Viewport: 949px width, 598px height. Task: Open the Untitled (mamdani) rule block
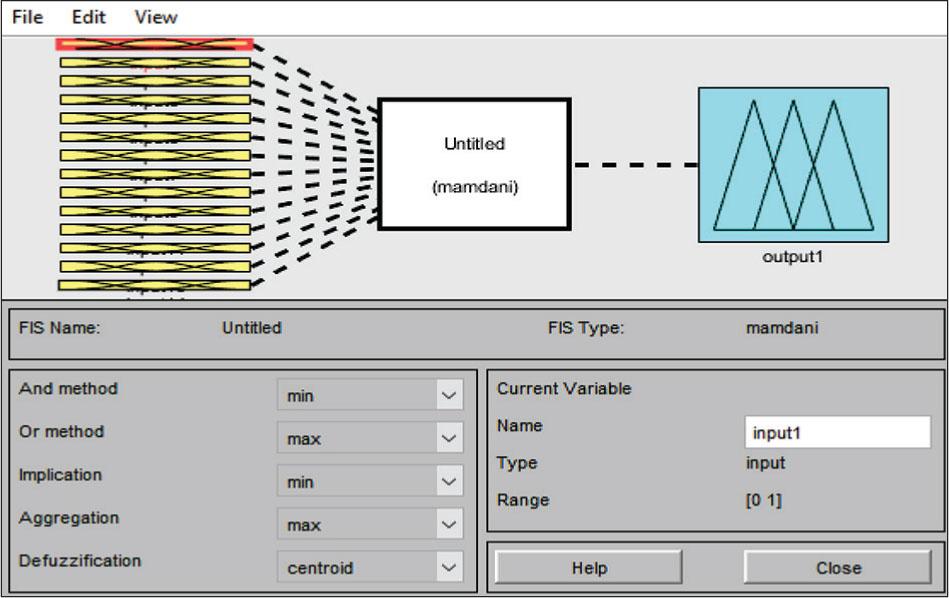coord(474,164)
